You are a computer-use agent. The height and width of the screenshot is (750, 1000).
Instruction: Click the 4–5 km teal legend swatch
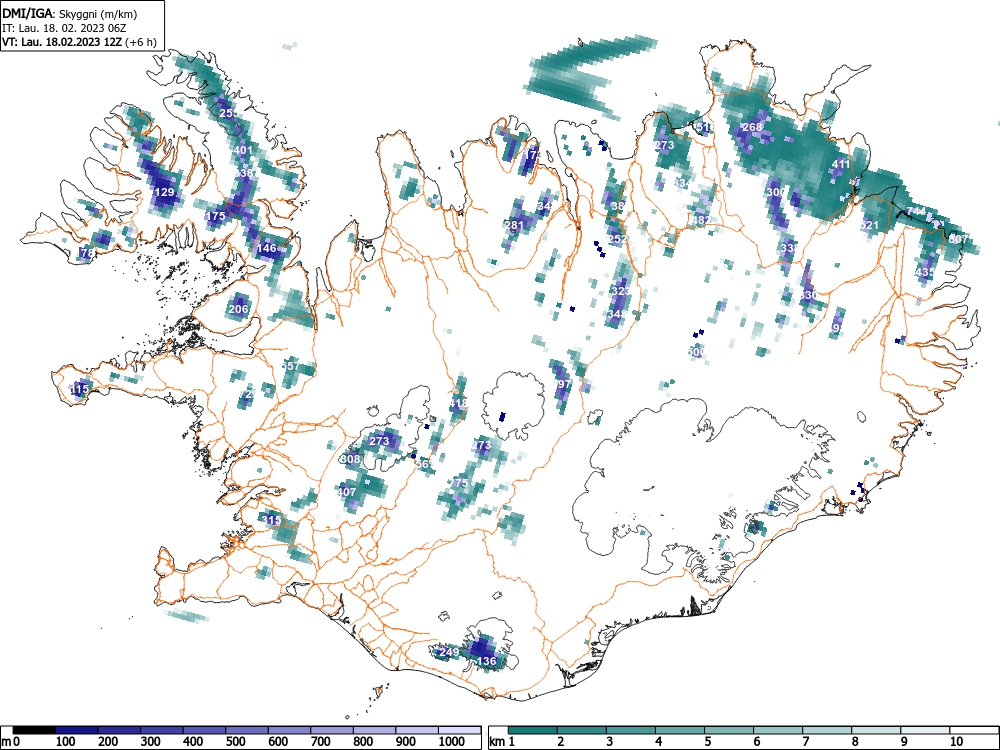pyautogui.click(x=680, y=730)
